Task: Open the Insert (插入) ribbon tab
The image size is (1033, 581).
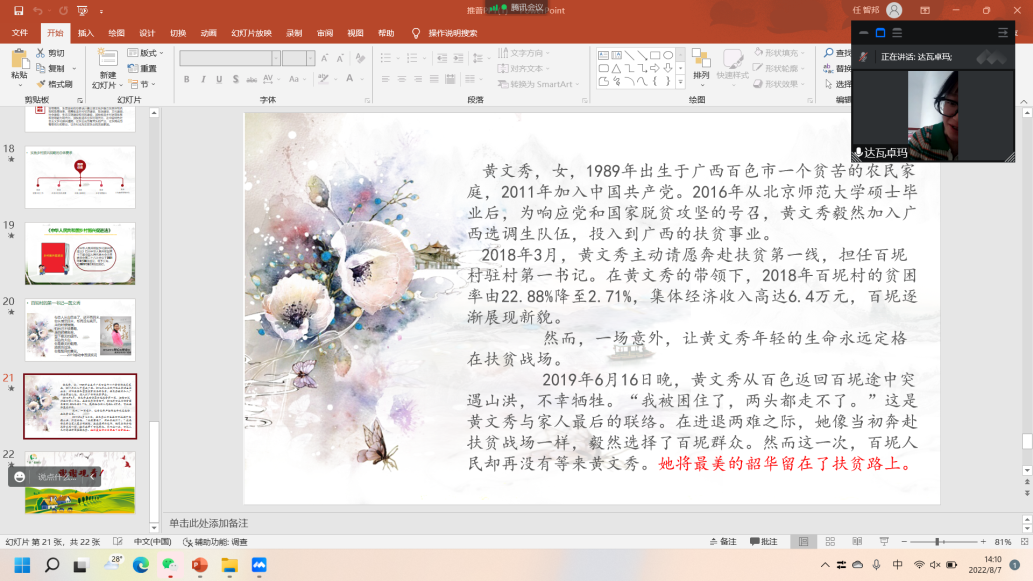Action: click(86, 33)
